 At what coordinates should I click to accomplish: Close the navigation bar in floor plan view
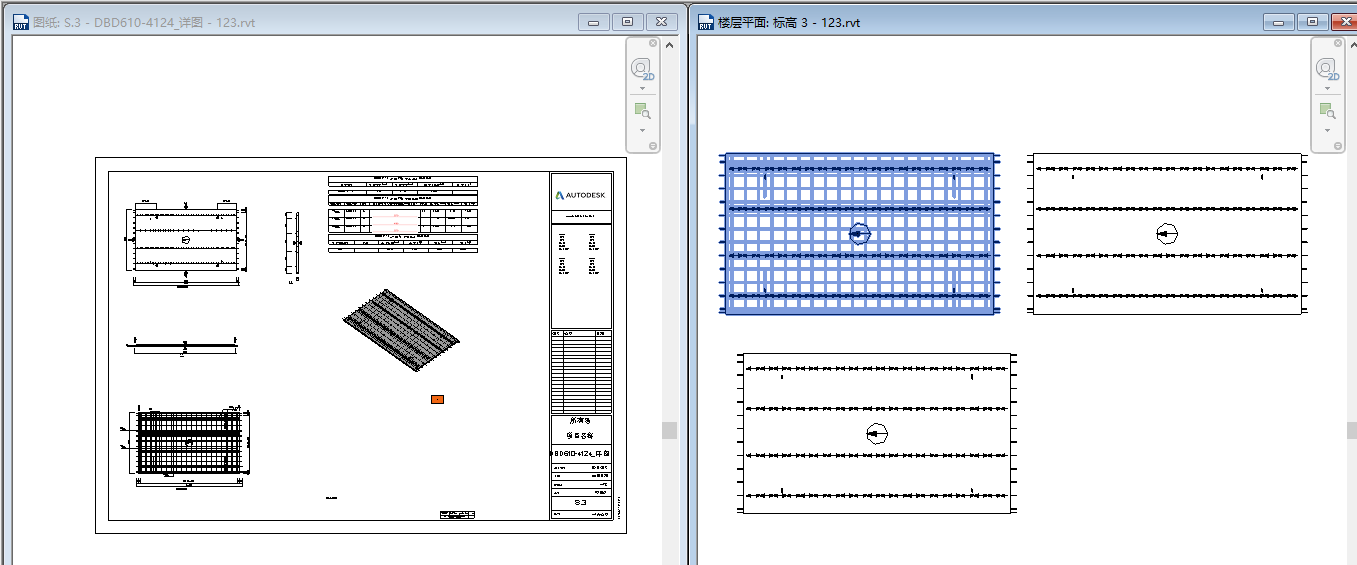[1338, 43]
